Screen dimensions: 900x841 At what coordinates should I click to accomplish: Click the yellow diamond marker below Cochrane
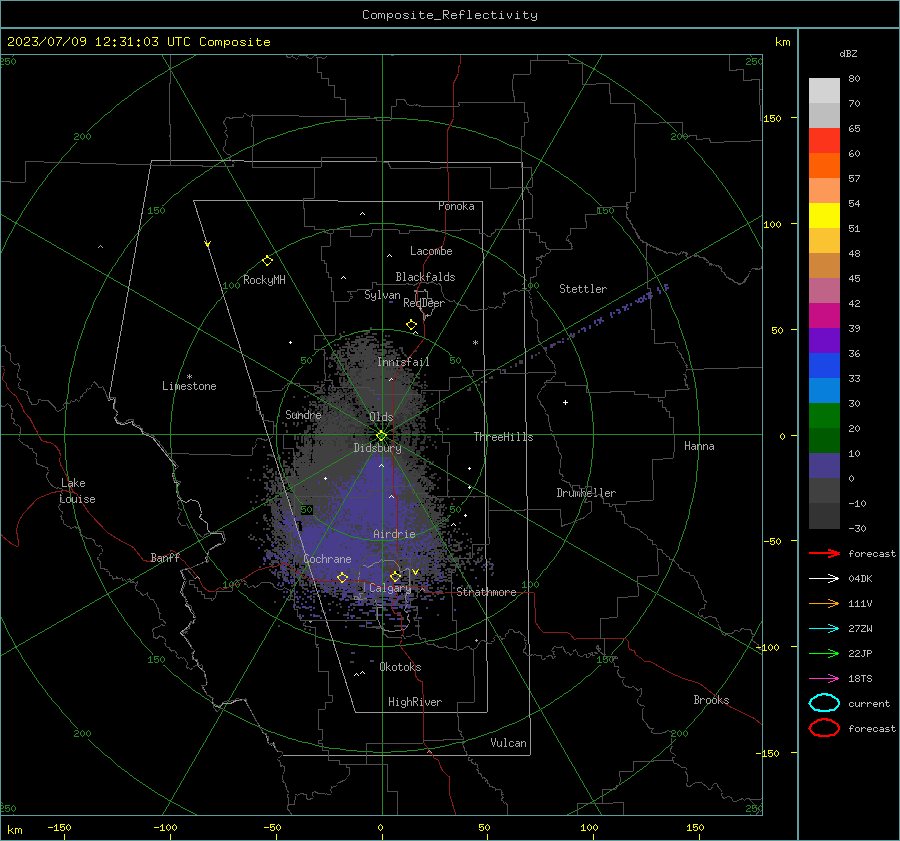pos(343,577)
